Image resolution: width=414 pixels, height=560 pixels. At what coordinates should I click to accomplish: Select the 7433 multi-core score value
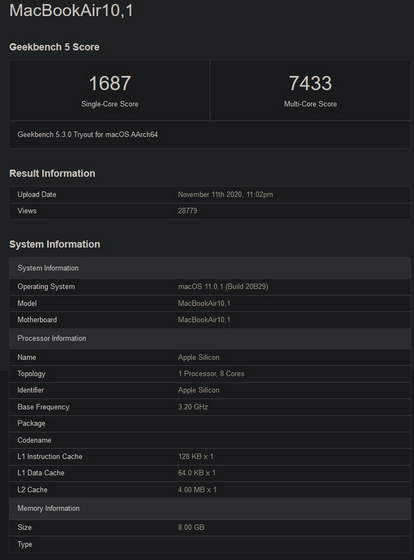click(310, 83)
